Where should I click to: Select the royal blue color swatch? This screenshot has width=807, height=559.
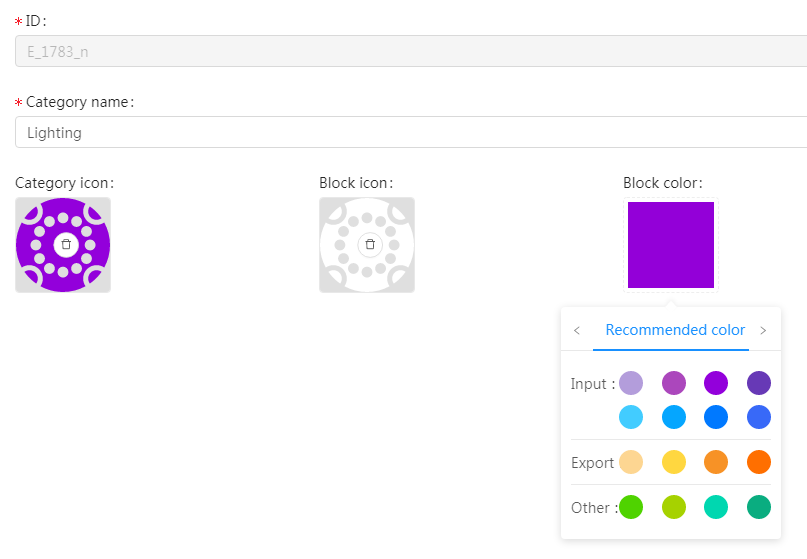(759, 417)
